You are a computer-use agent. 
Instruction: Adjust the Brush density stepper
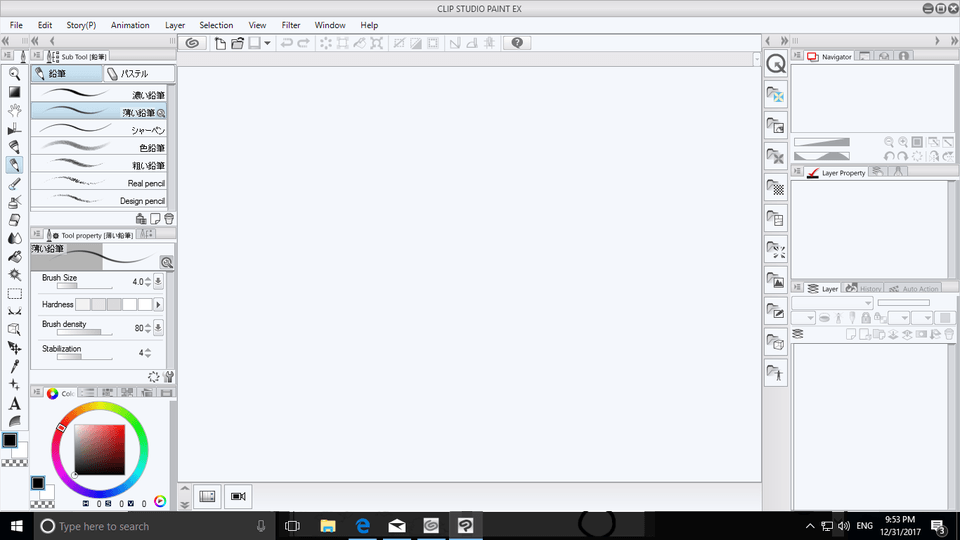pos(148,328)
